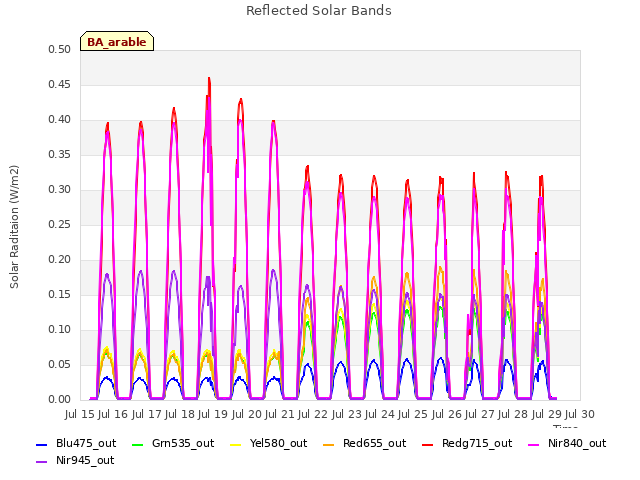Click the Jul 23 x-axis date label
Viewport: 640px width, 480px height.
pos(347,414)
